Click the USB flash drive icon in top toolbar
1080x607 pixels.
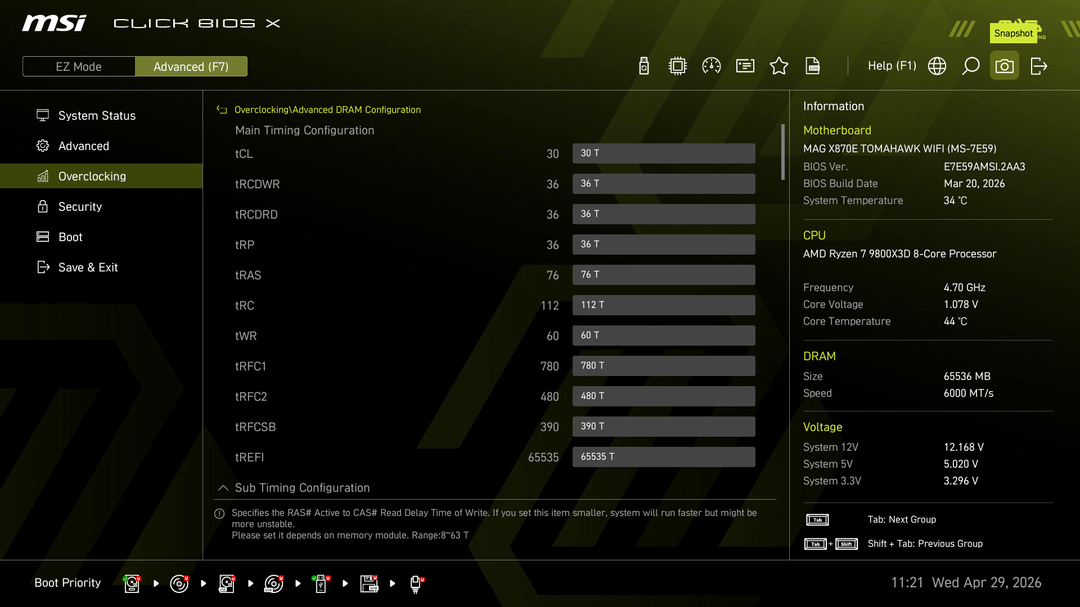tap(644, 66)
